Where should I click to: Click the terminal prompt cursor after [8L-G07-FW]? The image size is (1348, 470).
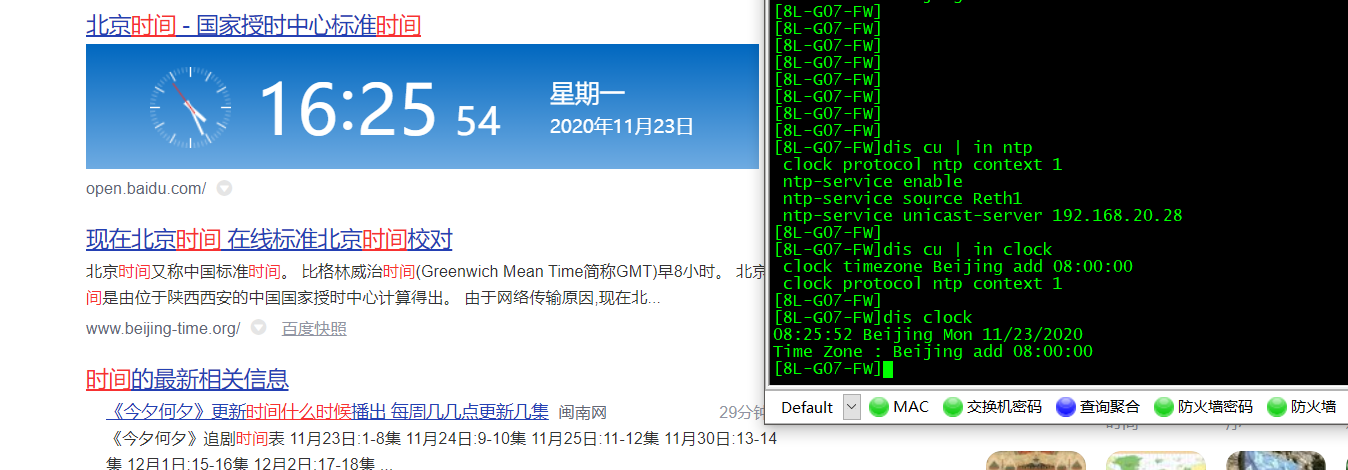point(887,369)
